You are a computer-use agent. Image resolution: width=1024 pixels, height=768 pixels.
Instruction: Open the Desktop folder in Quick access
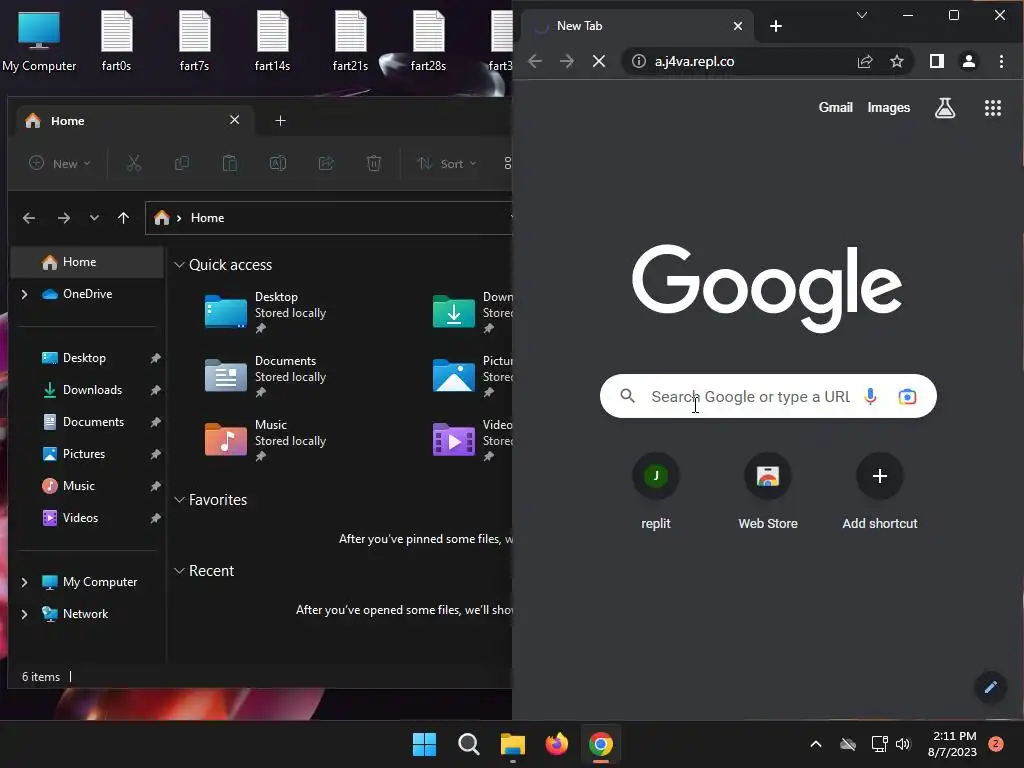(x=266, y=312)
